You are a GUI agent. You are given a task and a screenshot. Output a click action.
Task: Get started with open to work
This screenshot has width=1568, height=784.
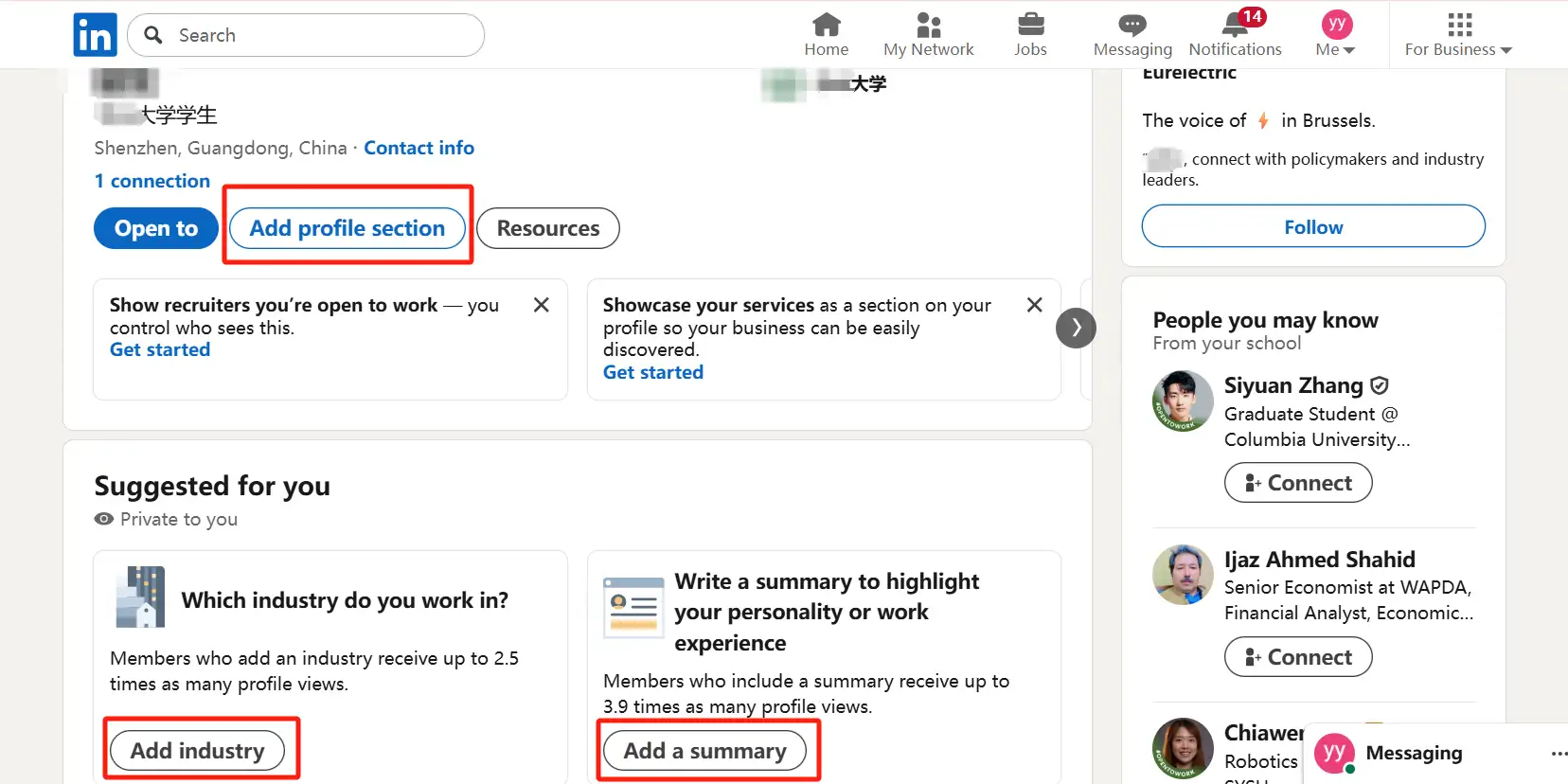pyautogui.click(x=160, y=350)
